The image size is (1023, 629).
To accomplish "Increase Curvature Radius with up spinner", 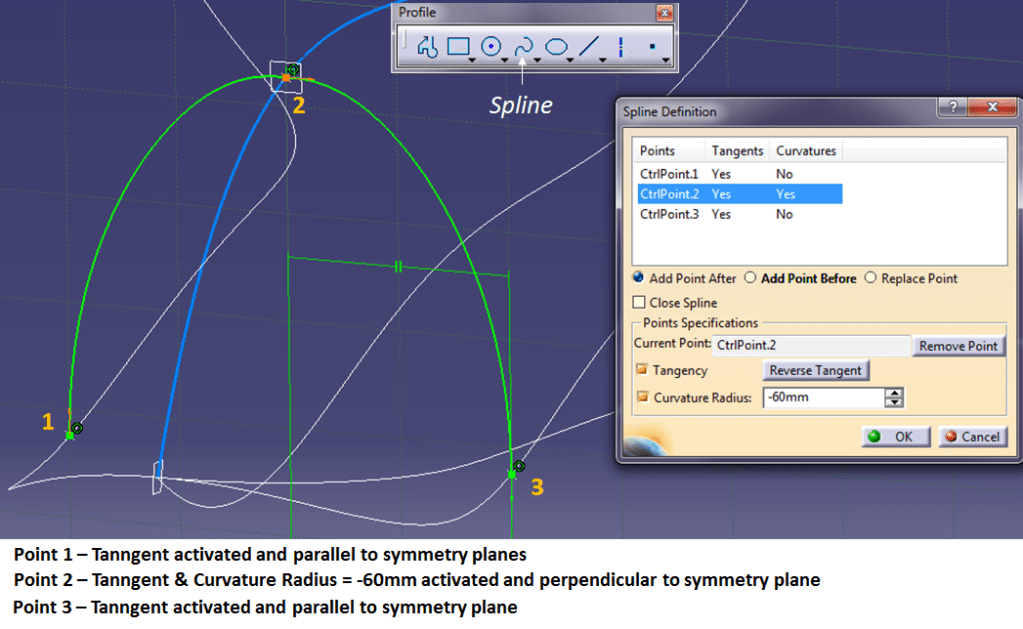I will coord(894,393).
